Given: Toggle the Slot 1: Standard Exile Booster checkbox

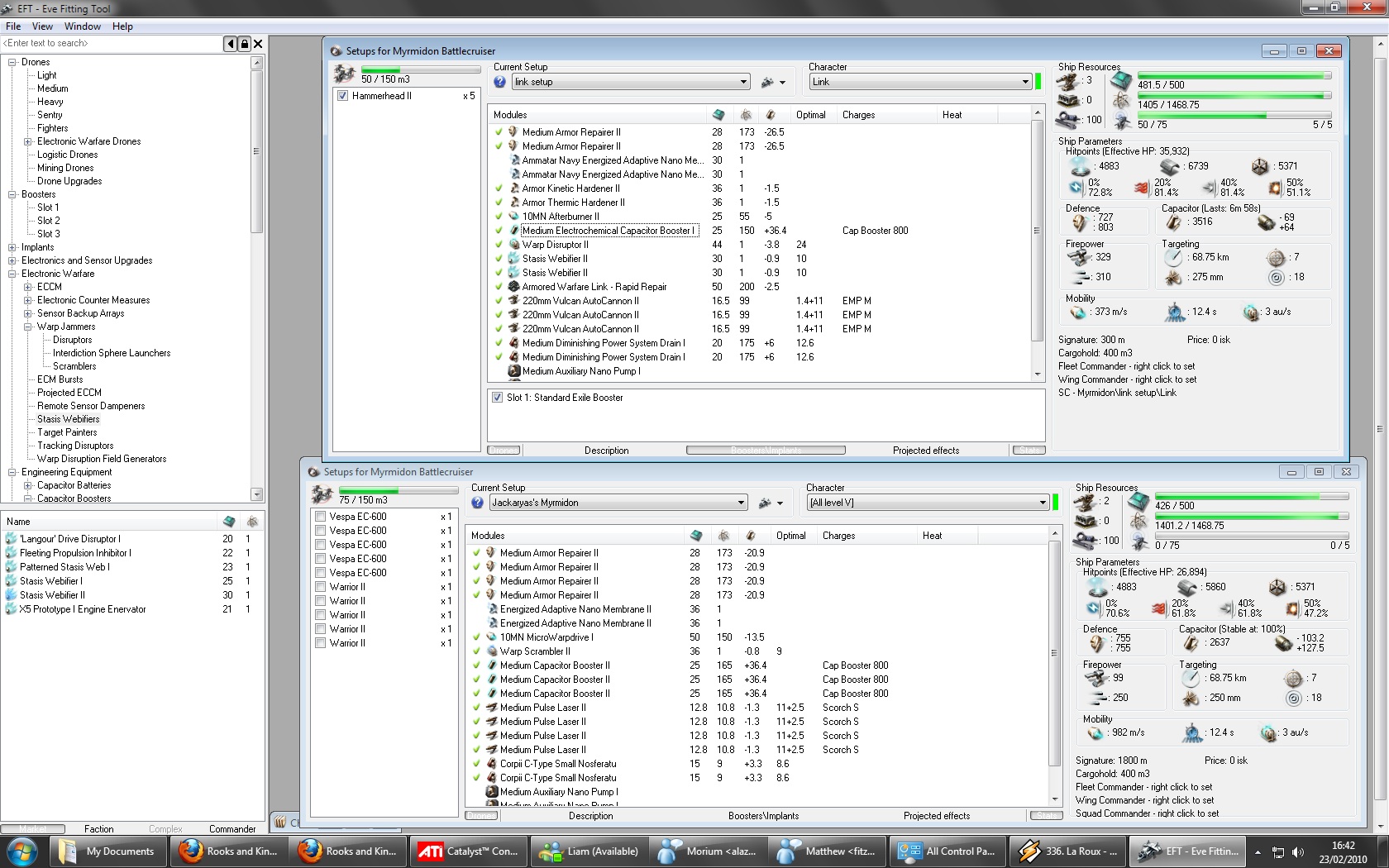Looking at the screenshot, I should [497, 398].
